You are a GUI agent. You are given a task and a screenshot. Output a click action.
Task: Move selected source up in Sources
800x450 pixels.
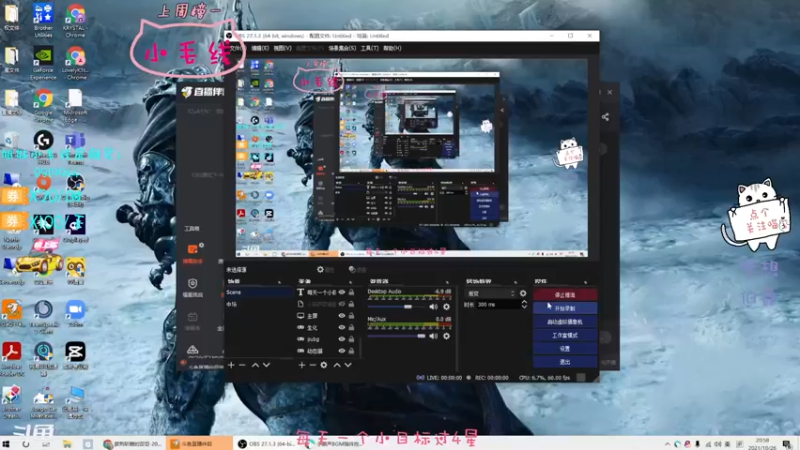tap(337, 365)
